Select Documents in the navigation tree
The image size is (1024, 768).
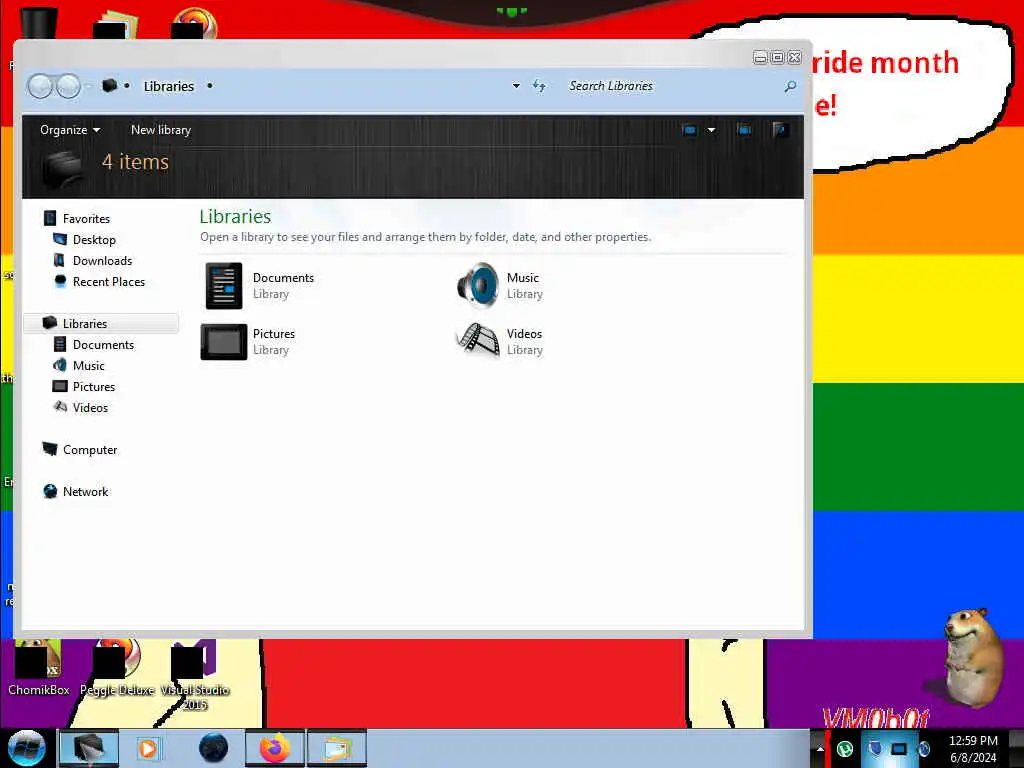[x=103, y=345]
